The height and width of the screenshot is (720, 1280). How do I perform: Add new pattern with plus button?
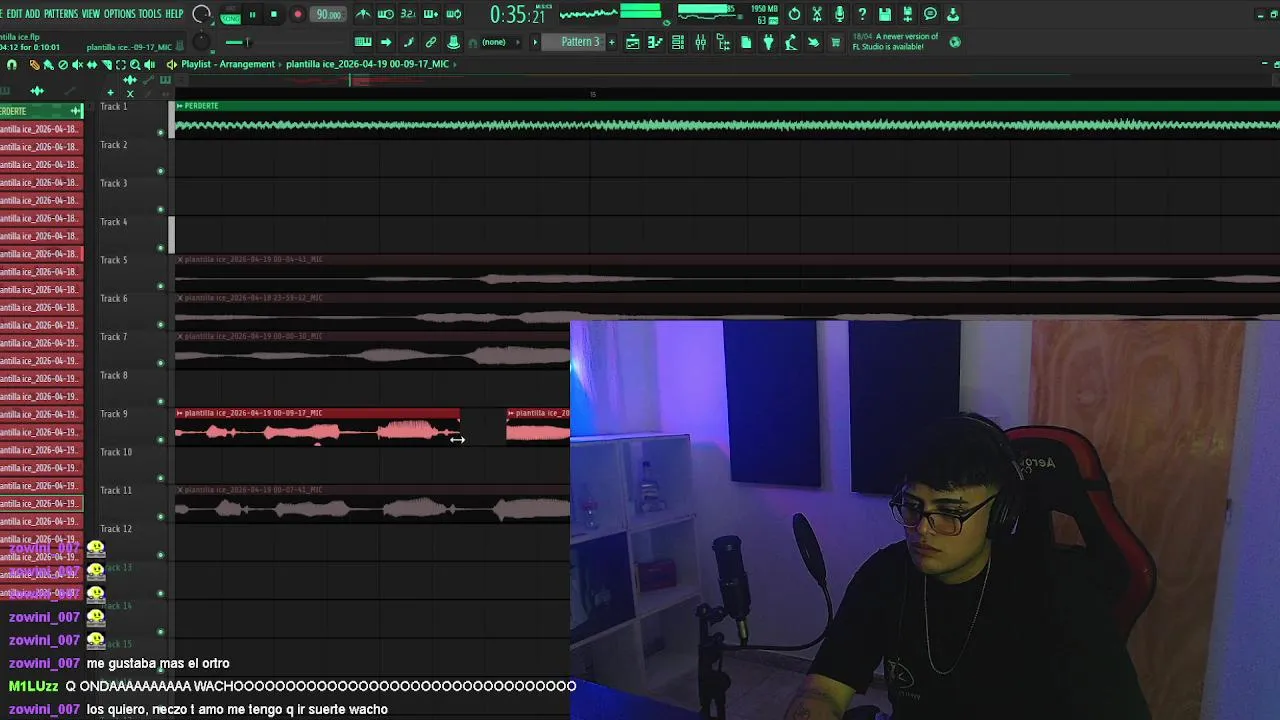[x=612, y=42]
